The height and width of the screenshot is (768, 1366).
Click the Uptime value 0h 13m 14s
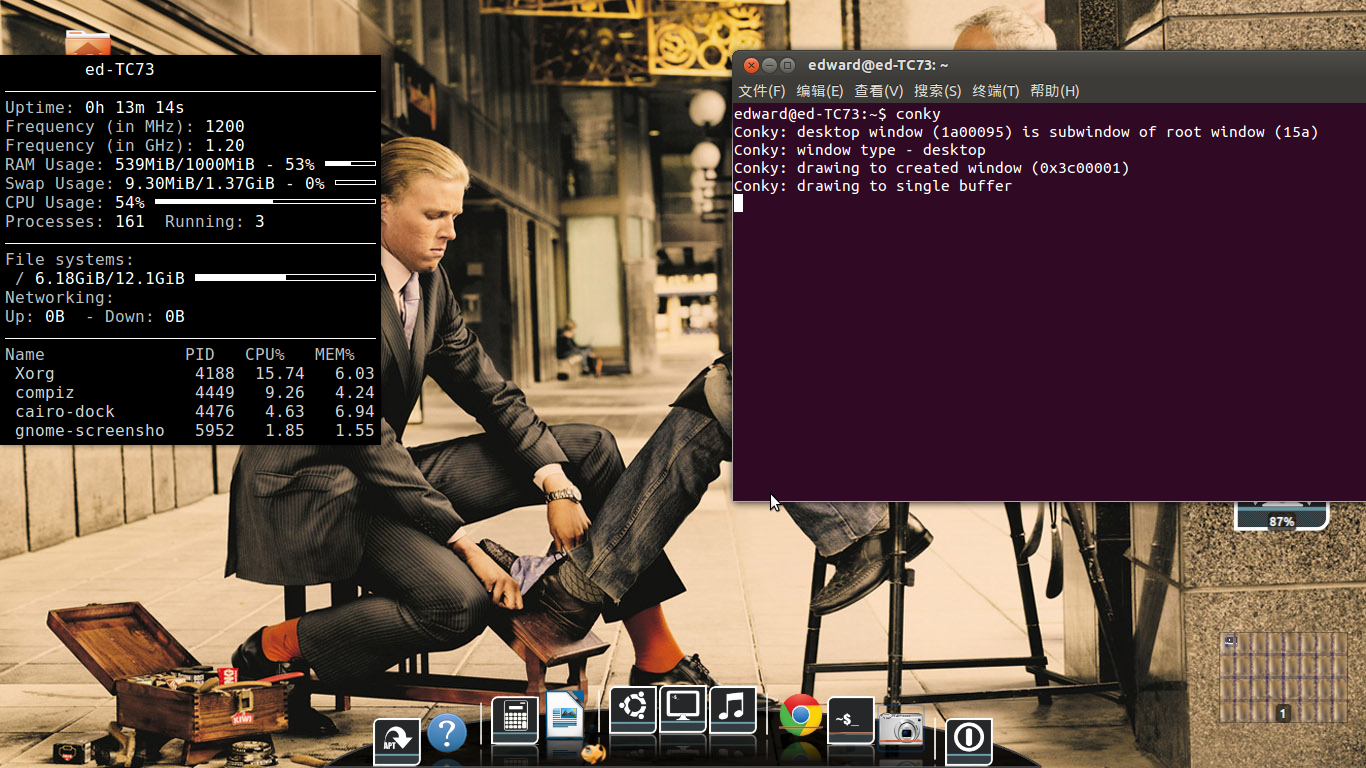pyautogui.click(x=135, y=108)
